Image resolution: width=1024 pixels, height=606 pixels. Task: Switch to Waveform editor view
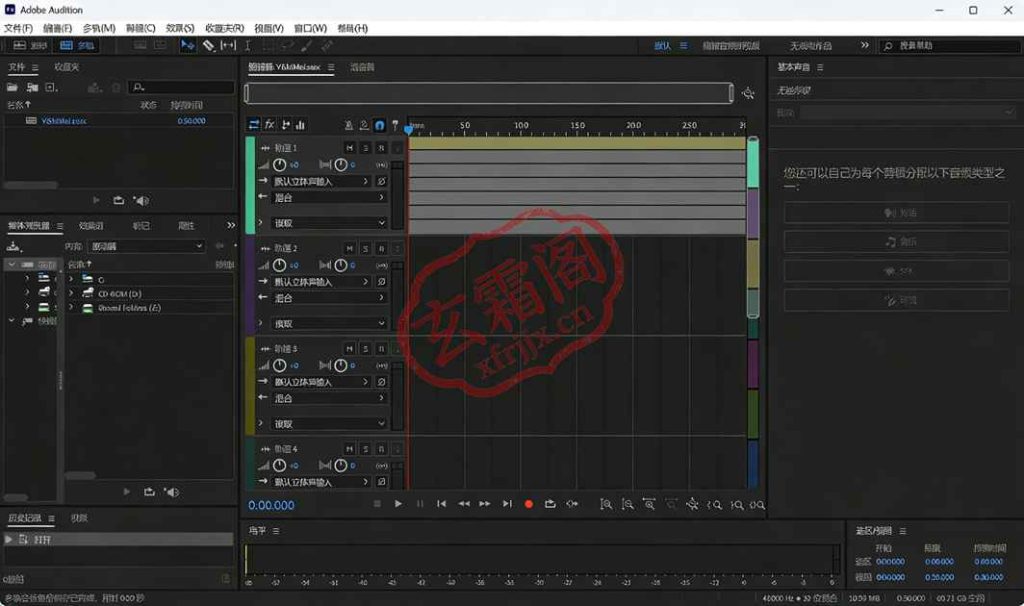tap(30, 45)
